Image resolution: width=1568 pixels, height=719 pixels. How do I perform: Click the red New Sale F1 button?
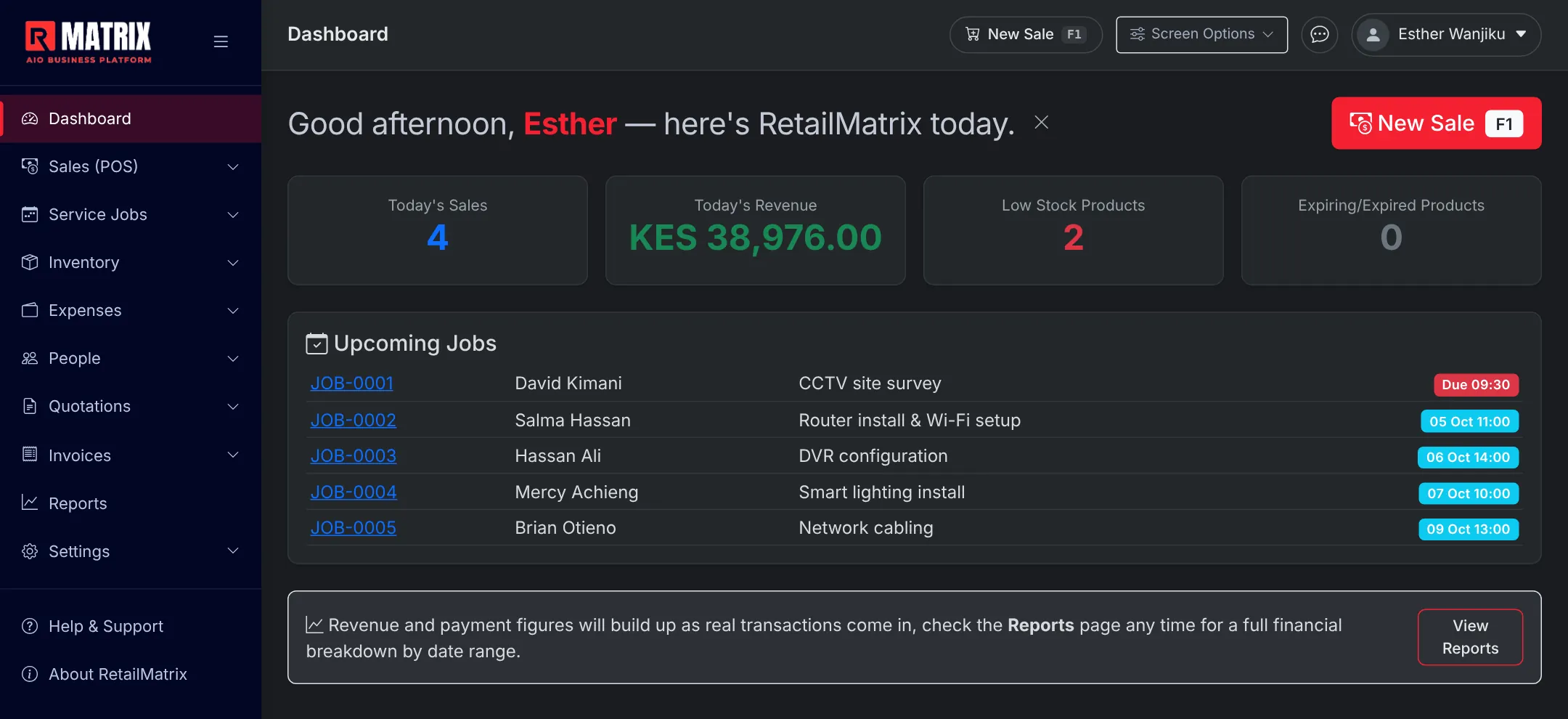1436,123
